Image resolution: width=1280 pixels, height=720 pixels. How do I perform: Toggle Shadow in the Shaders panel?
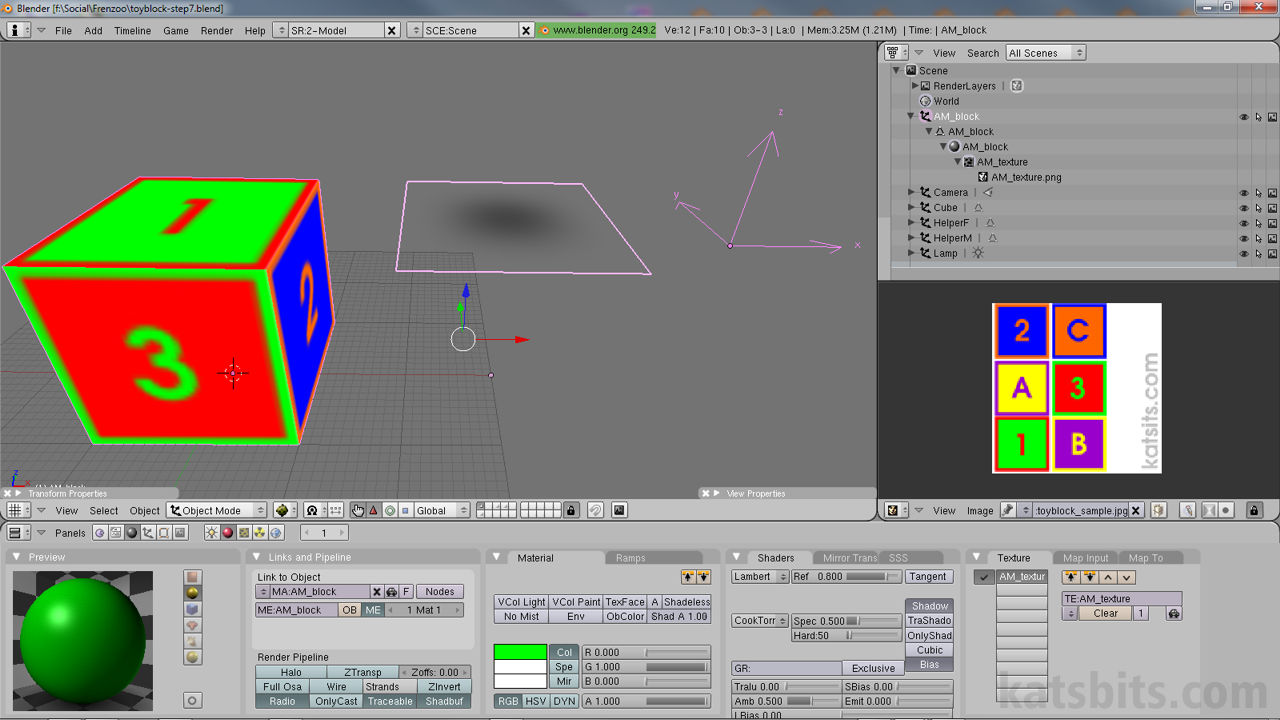pyautogui.click(x=929, y=605)
